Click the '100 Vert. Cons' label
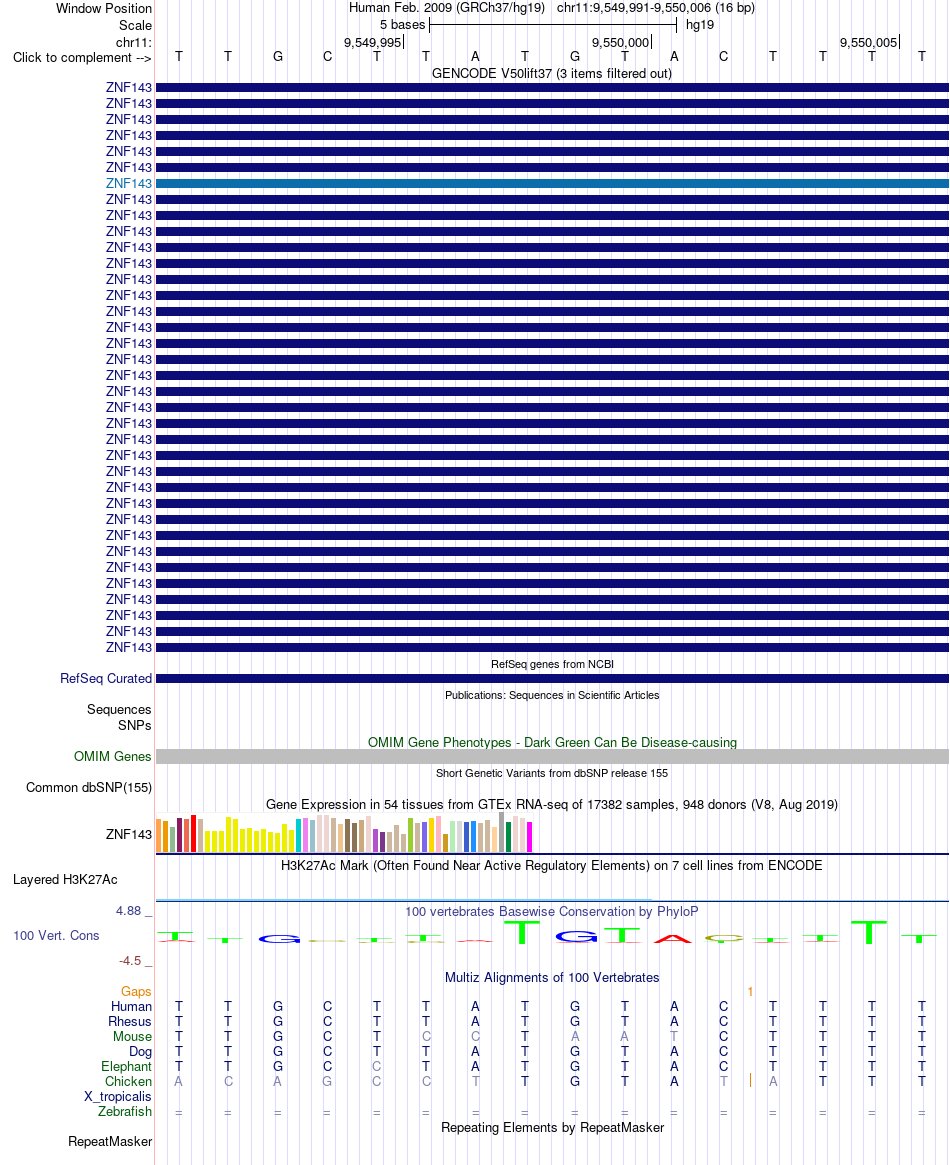The width and height of the screenshot is (950, 1165). (56, 935)
